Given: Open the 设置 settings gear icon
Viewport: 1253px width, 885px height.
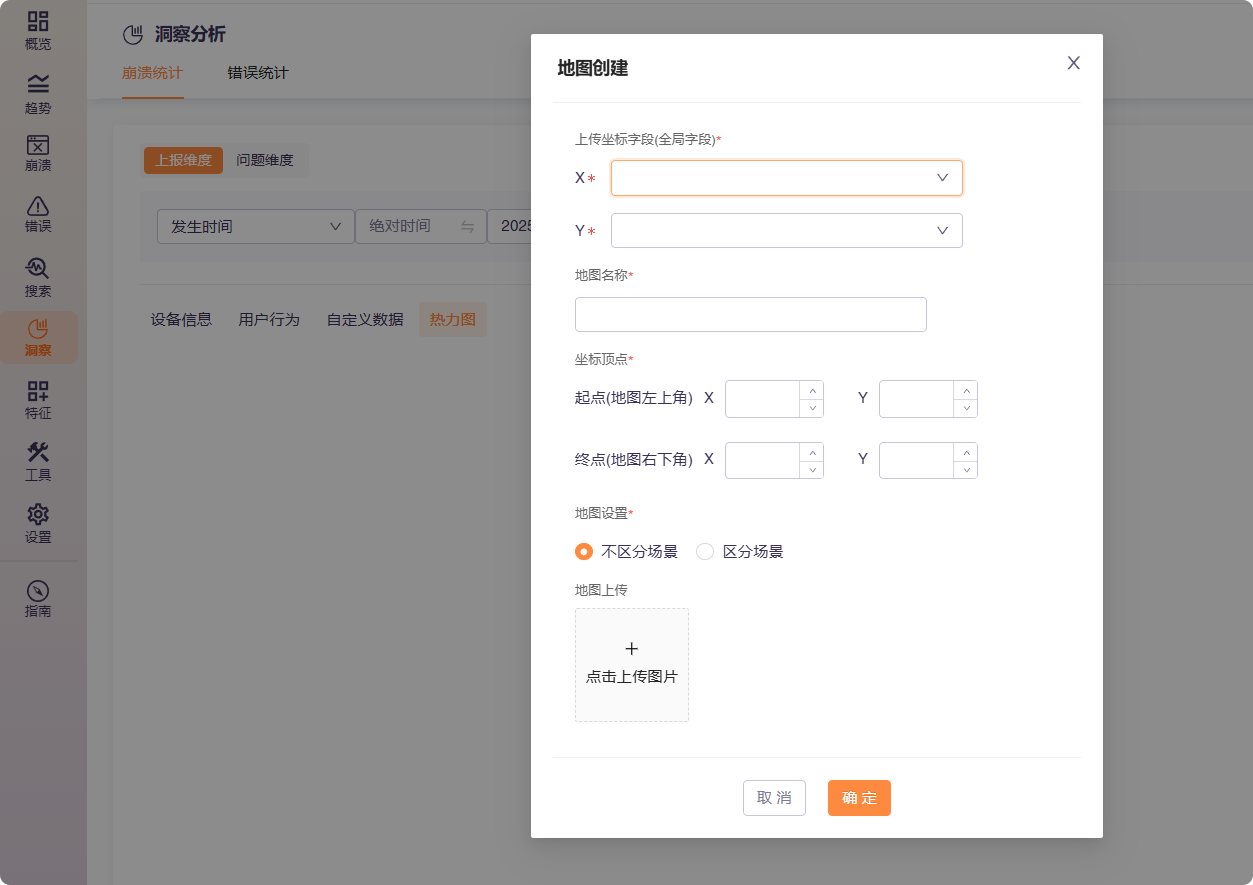Looking at the screenshot, I should [x=38, y=515].
